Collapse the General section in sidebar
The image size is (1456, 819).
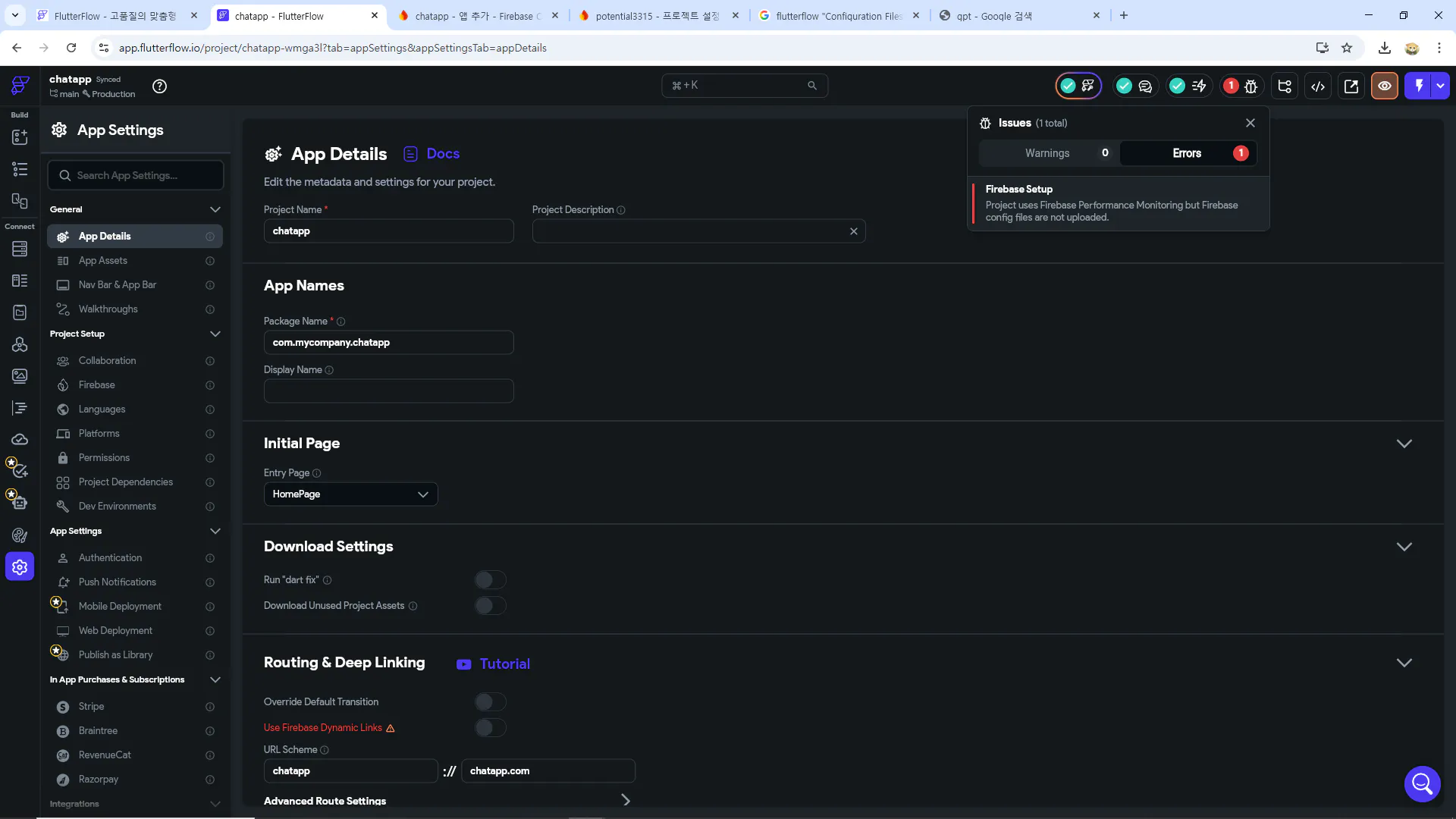pos(215,209)
